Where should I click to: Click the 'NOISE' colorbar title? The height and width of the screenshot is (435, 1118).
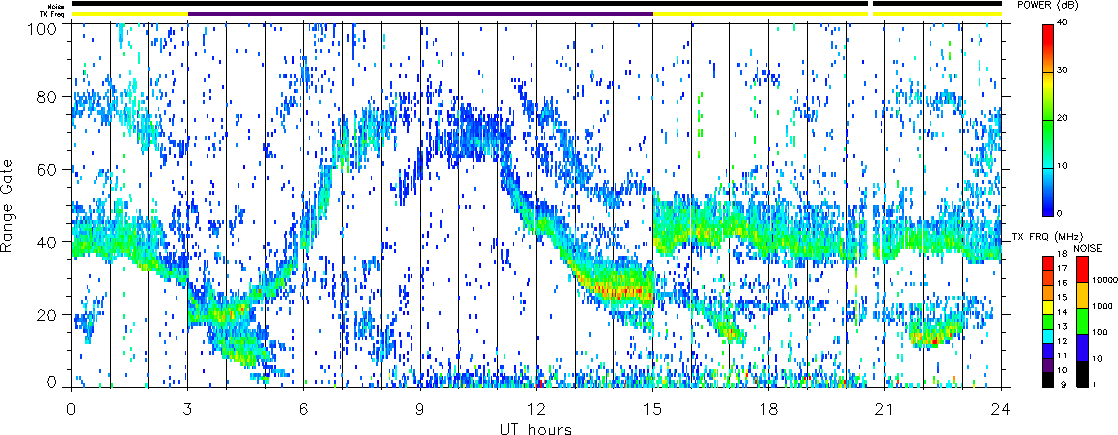pos(1090,248)
